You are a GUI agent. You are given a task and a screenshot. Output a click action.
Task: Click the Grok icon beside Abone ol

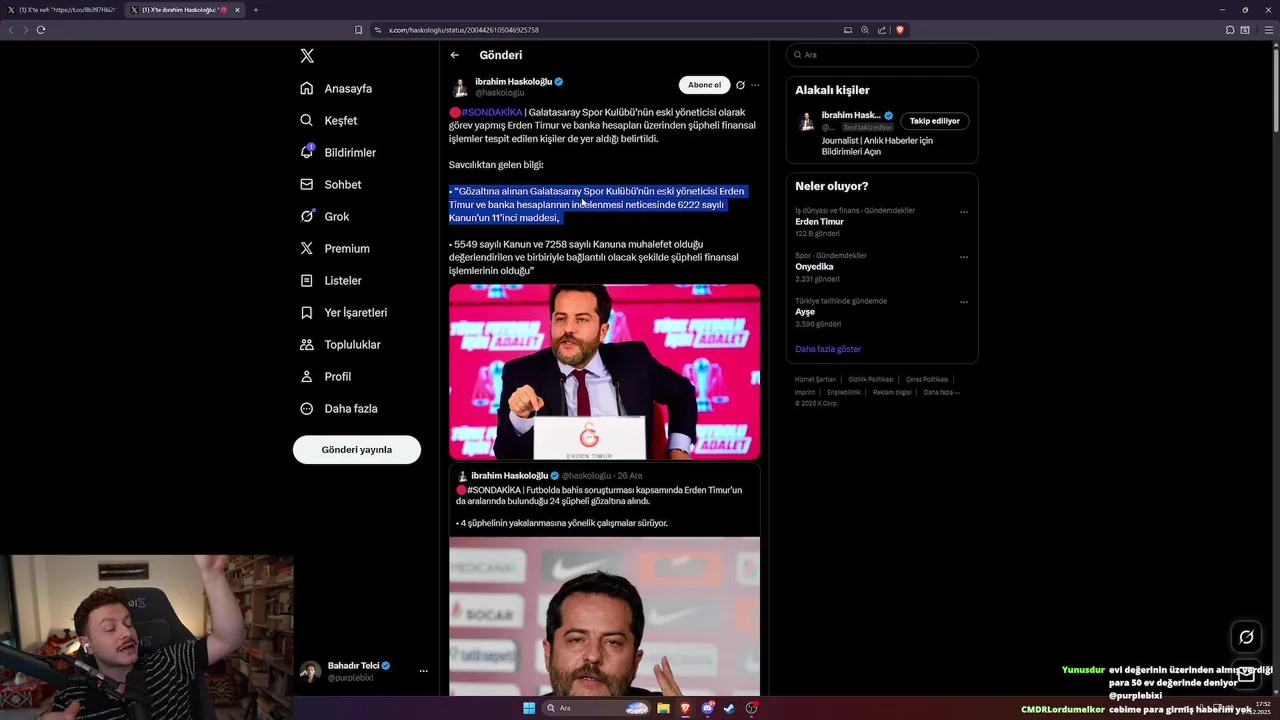[741, 85]
